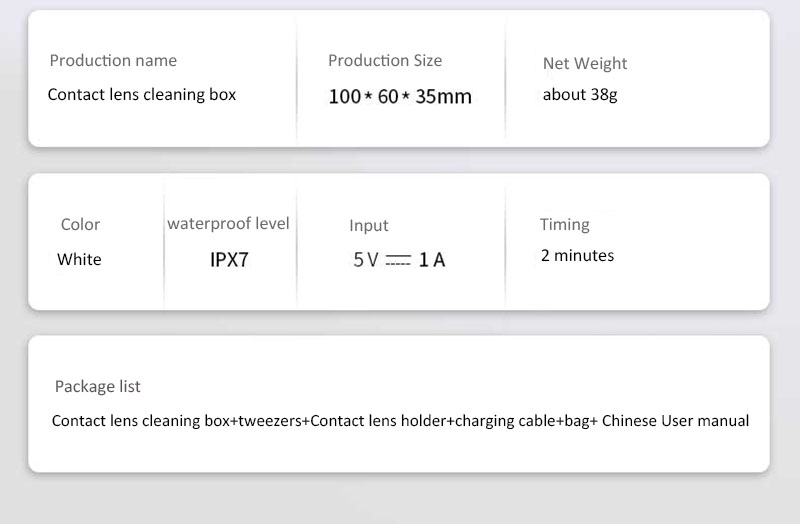Click "Chinese User manual" in package list
Screen dimensions: 800x524
tap(675, 421)
